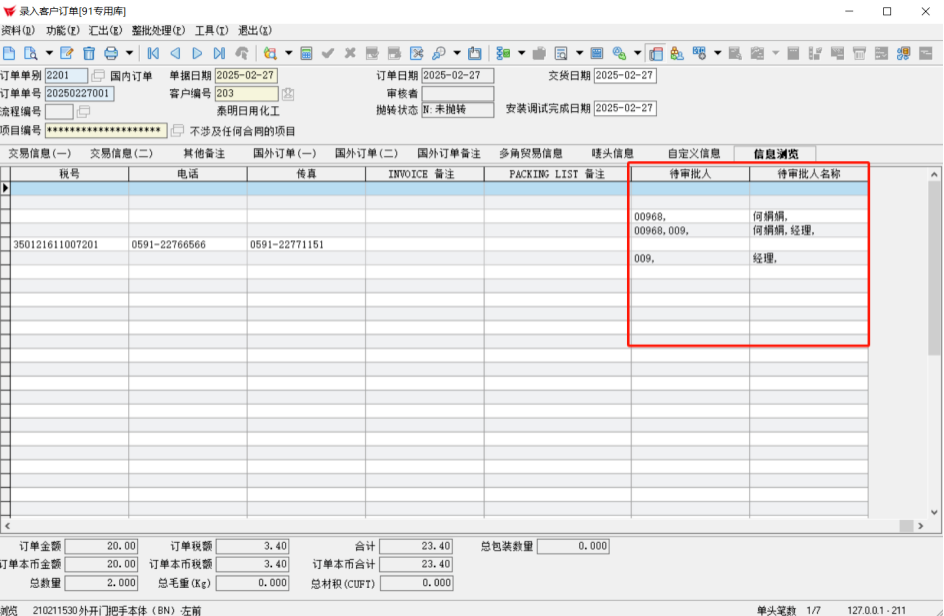Viewport: 944px width, 616px height.
Task: Go to the first record
Action: (154, 53)
